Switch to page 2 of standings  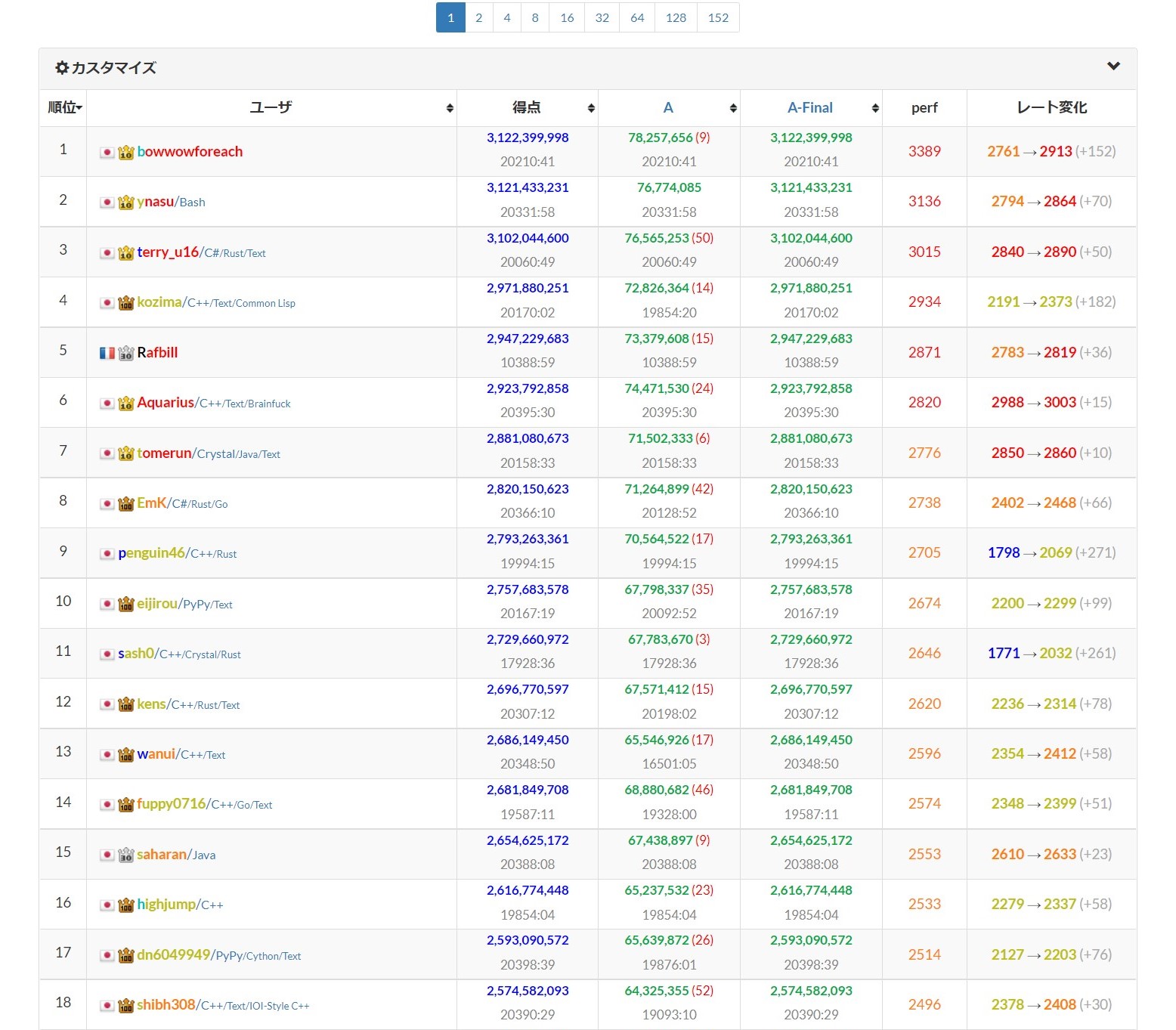pyautogui.click(x=478, y=17)
